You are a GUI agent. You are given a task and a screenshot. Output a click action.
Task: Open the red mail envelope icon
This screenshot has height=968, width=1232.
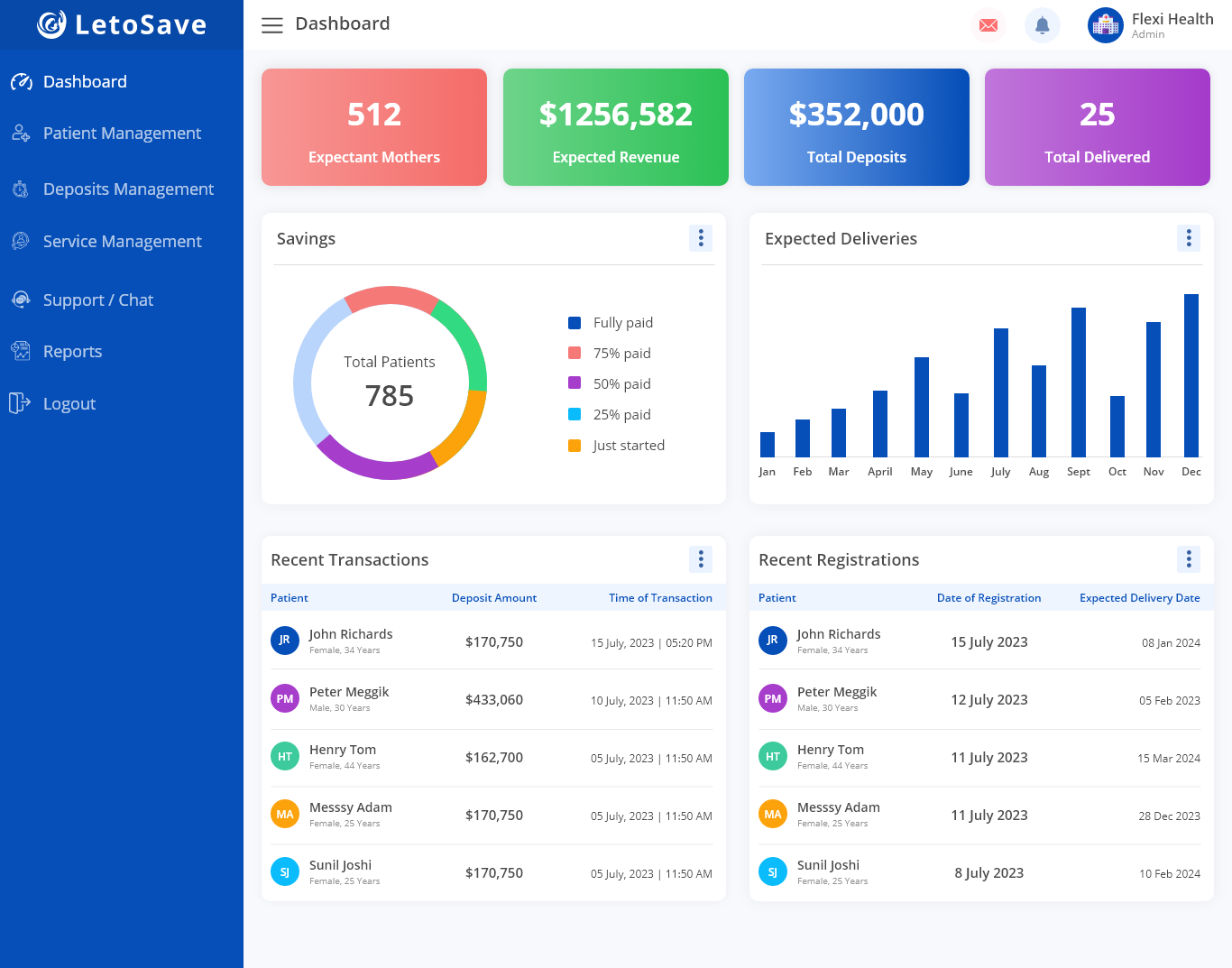coord(988,25)
